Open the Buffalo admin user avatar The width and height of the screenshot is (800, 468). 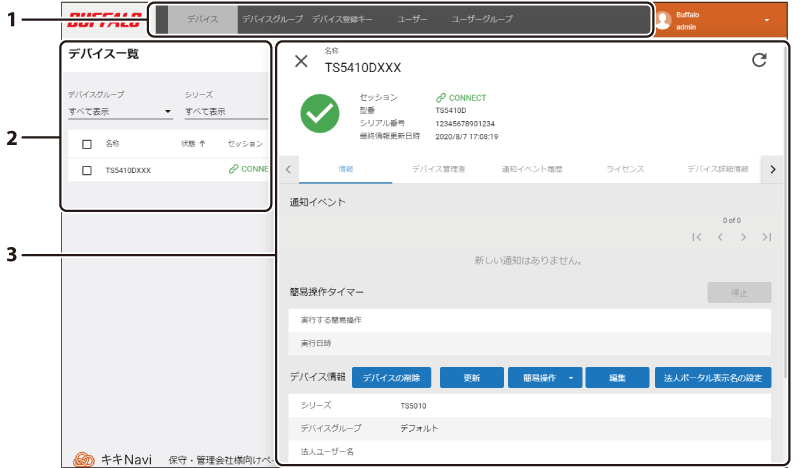pyautogui.click(x=663, y=20)
